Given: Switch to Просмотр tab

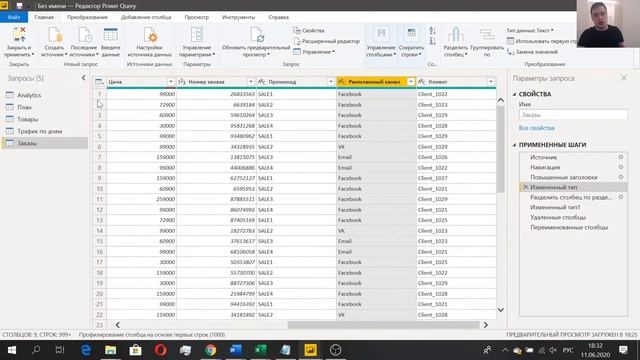Looking at the screenshot, I should [x=196, y=17].
